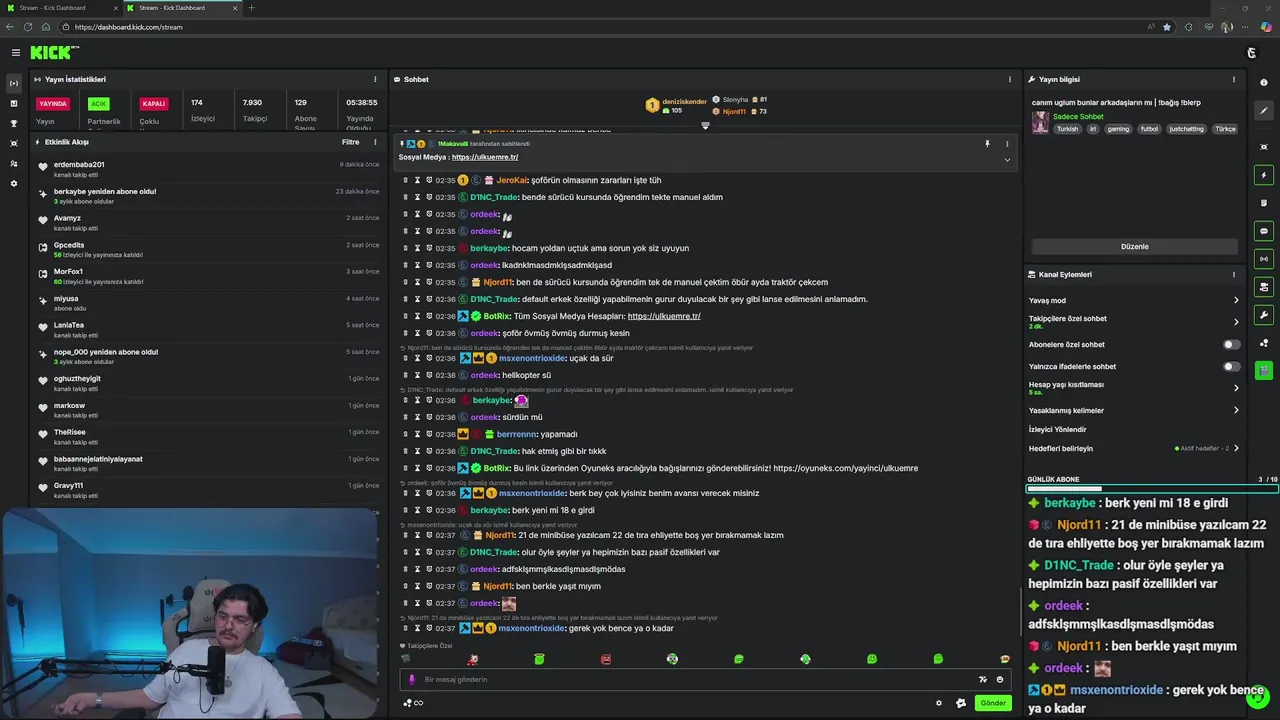Open the moderation camera icon in left sidebar

click(x=14, y=143)
